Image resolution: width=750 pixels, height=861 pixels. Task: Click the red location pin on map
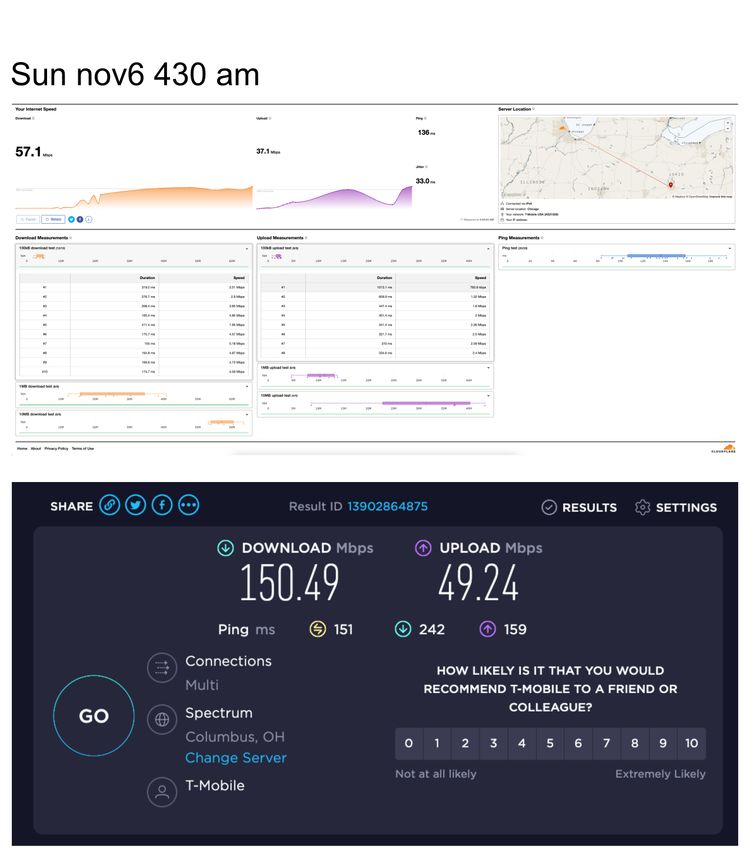click(670, 185)
